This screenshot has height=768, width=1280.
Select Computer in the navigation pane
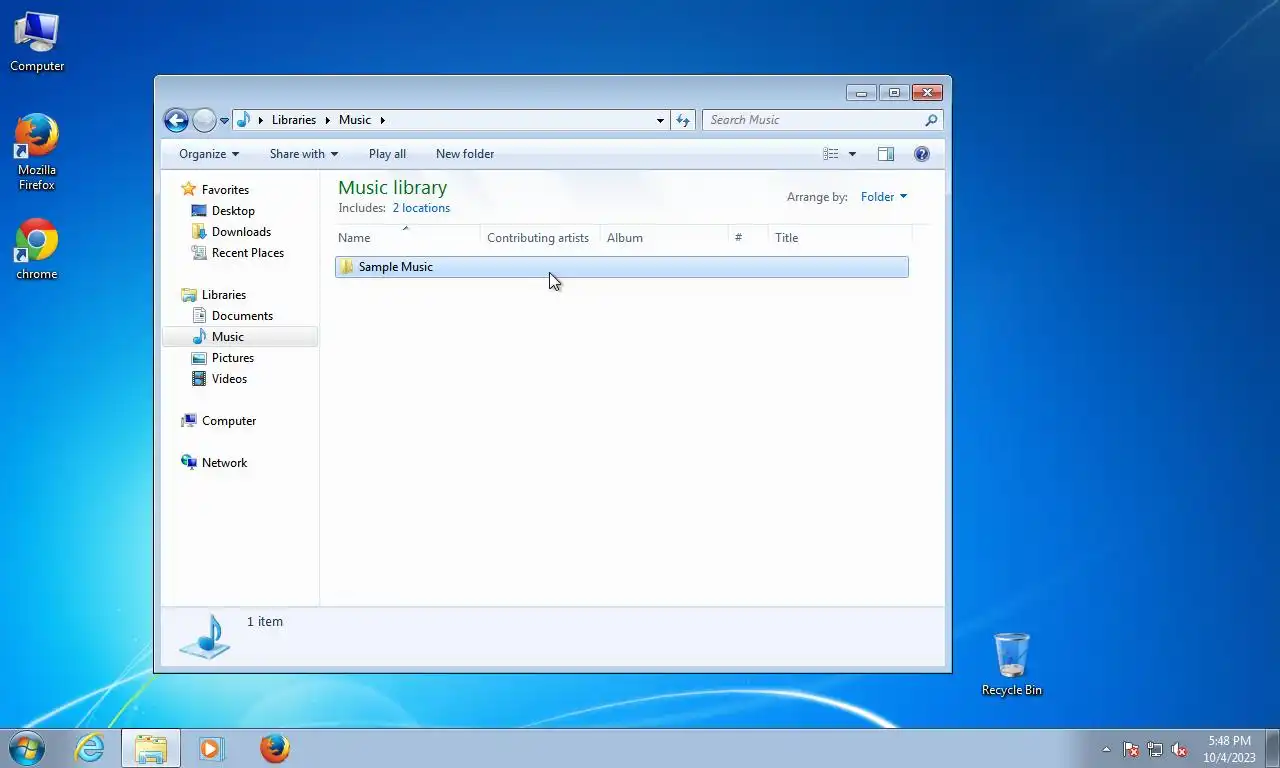click(x=229, y=421)
